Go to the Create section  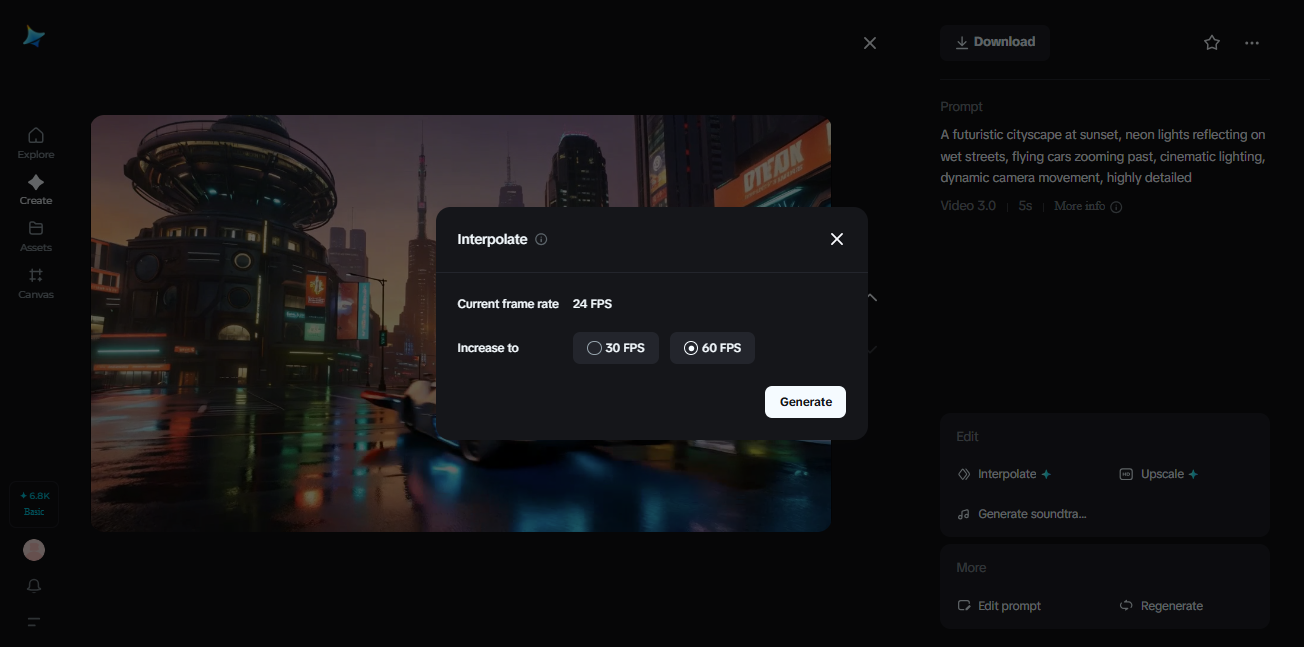point(36,190)
